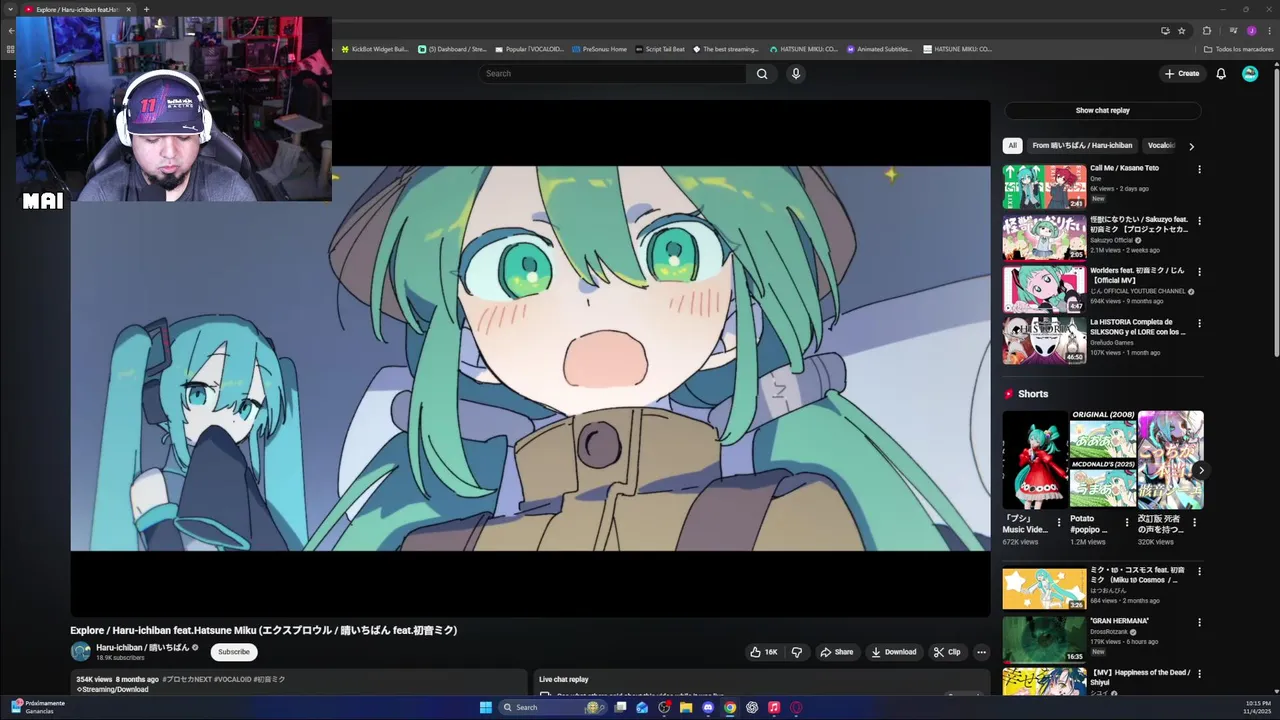Open the YouTube account avatar menu

click(1250, 73)
